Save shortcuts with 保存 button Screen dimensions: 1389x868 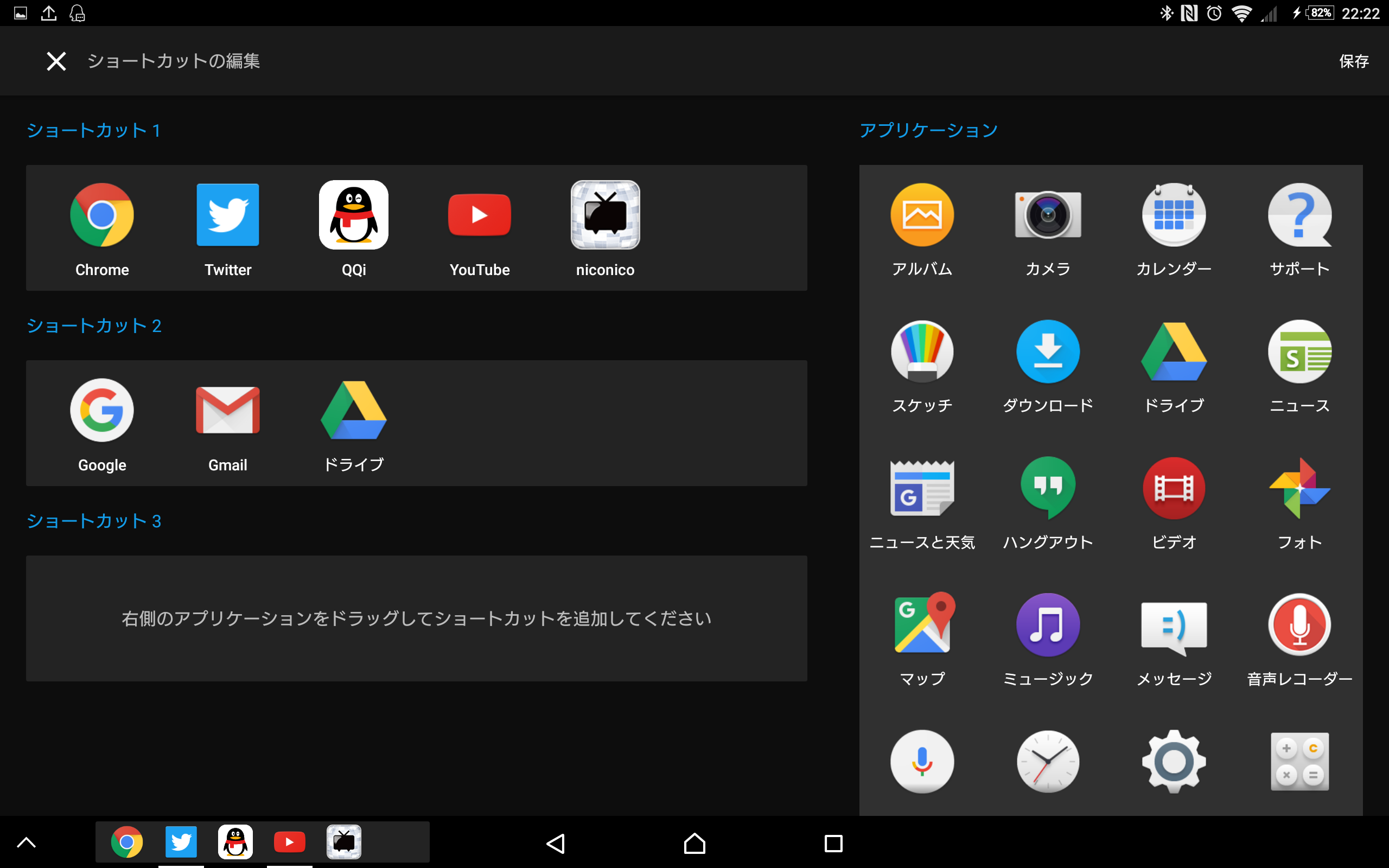(1353, 61)
